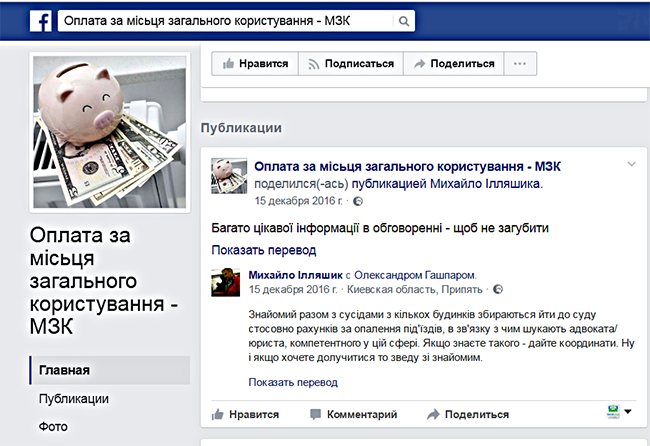The image size is (650, 446).
Task: Open the post options chevron
Action: (631, 164)
